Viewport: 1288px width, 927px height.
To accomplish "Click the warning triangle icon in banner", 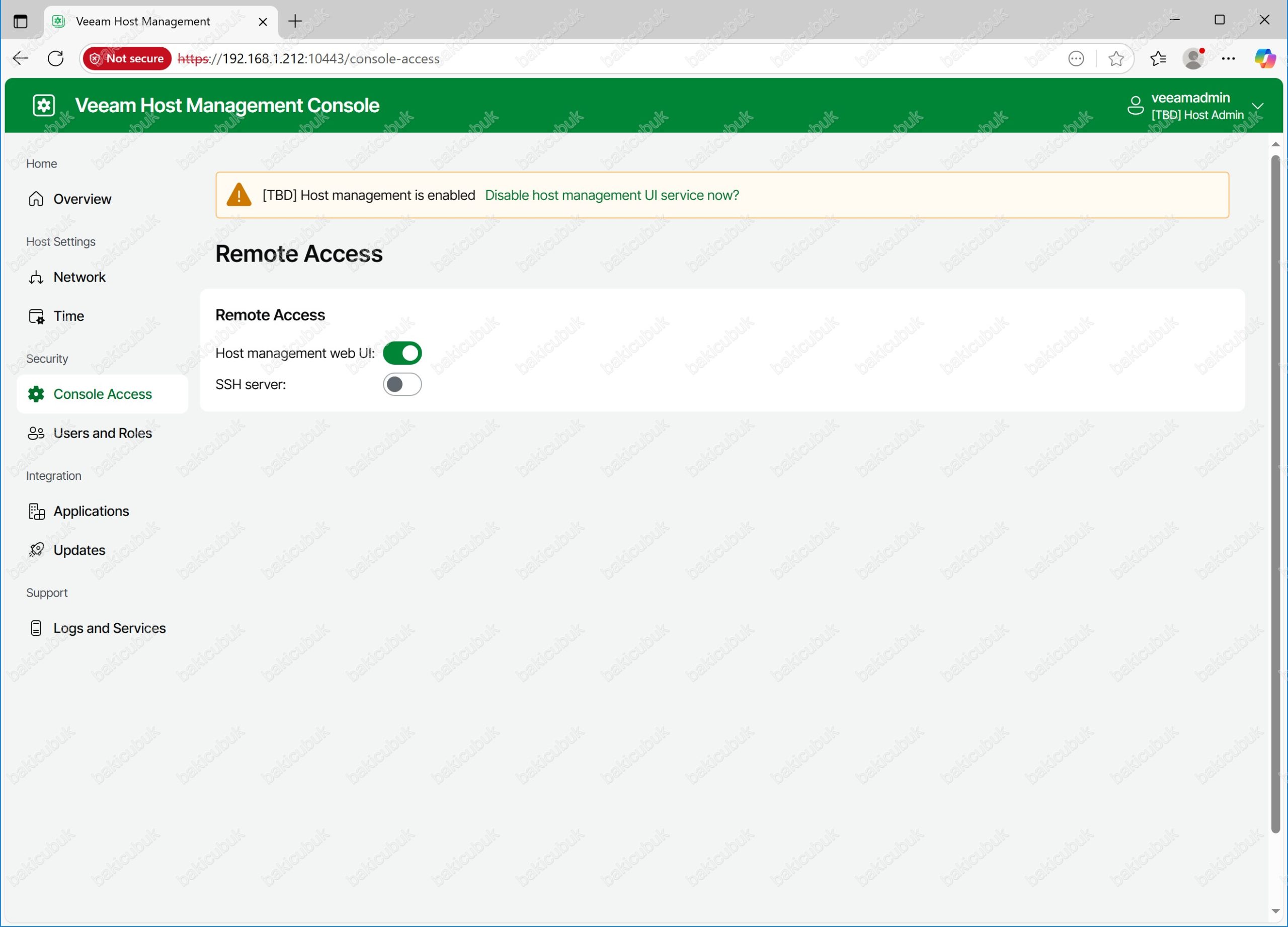I will pyautogui.click(x=238, y=195).
